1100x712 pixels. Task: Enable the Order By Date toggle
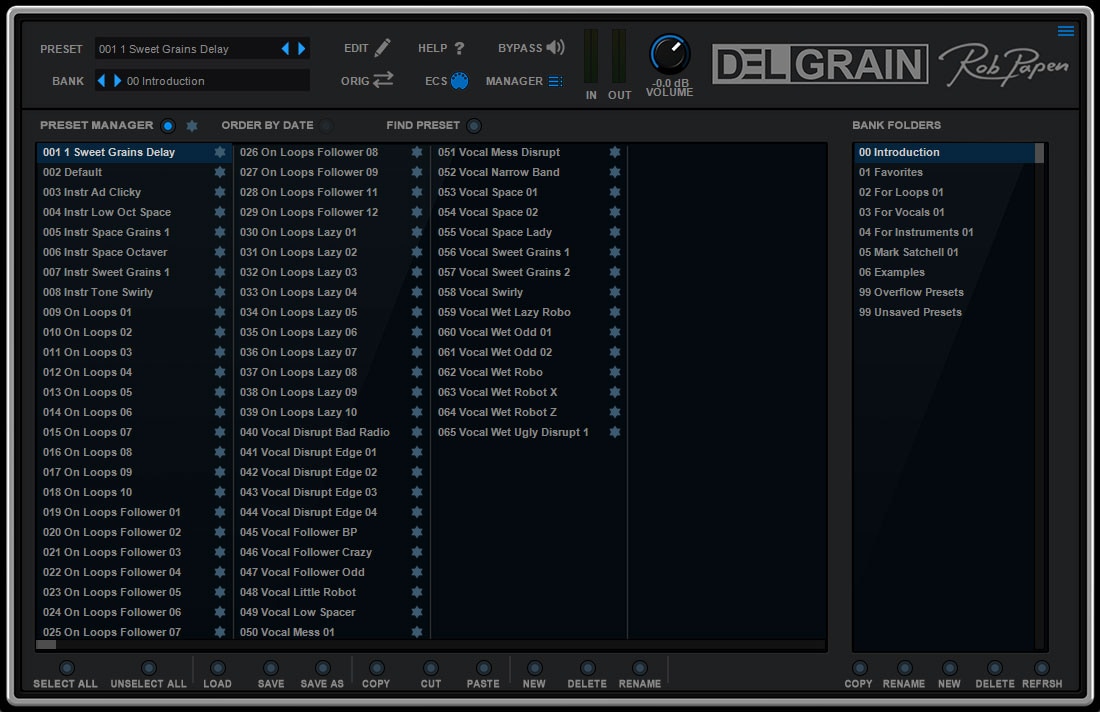[326, 126]
